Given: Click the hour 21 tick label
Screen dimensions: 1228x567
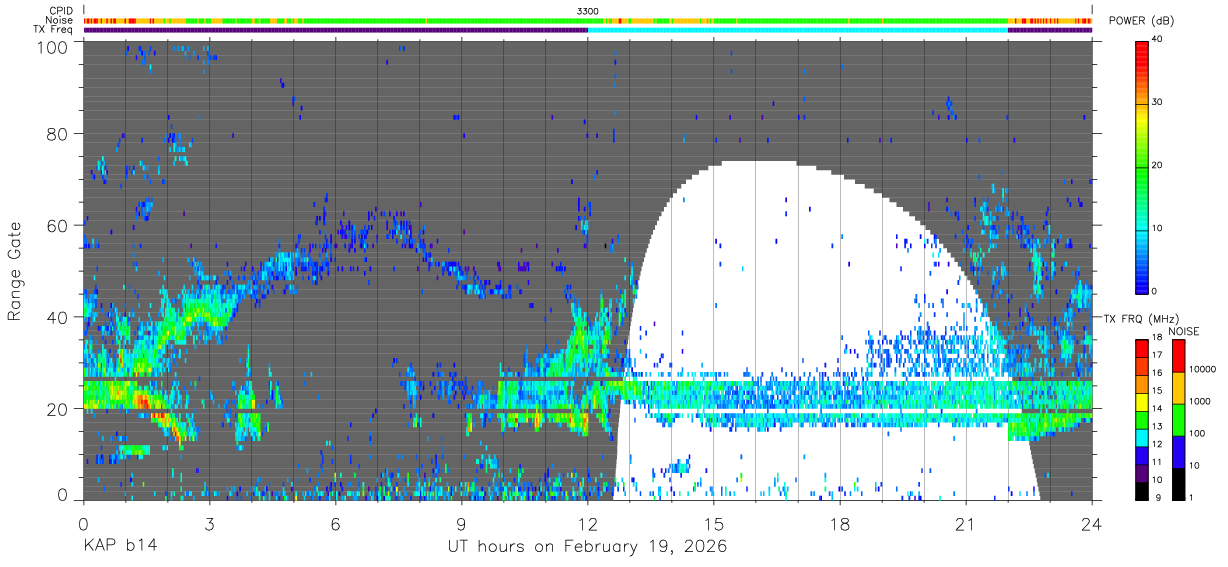Looking at the screenshot, I should 966,523.
